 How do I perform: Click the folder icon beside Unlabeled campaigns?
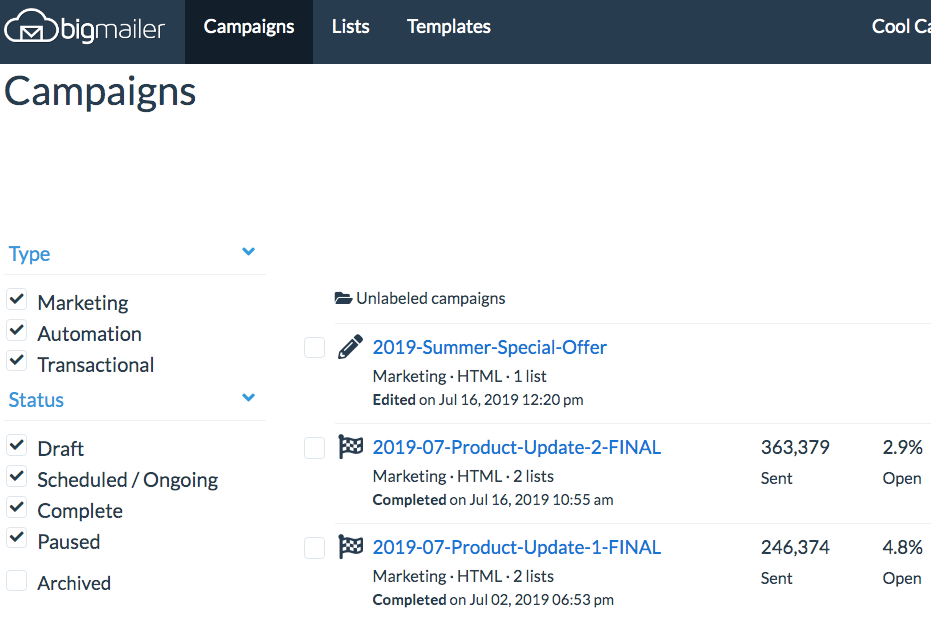pos(341,297)
